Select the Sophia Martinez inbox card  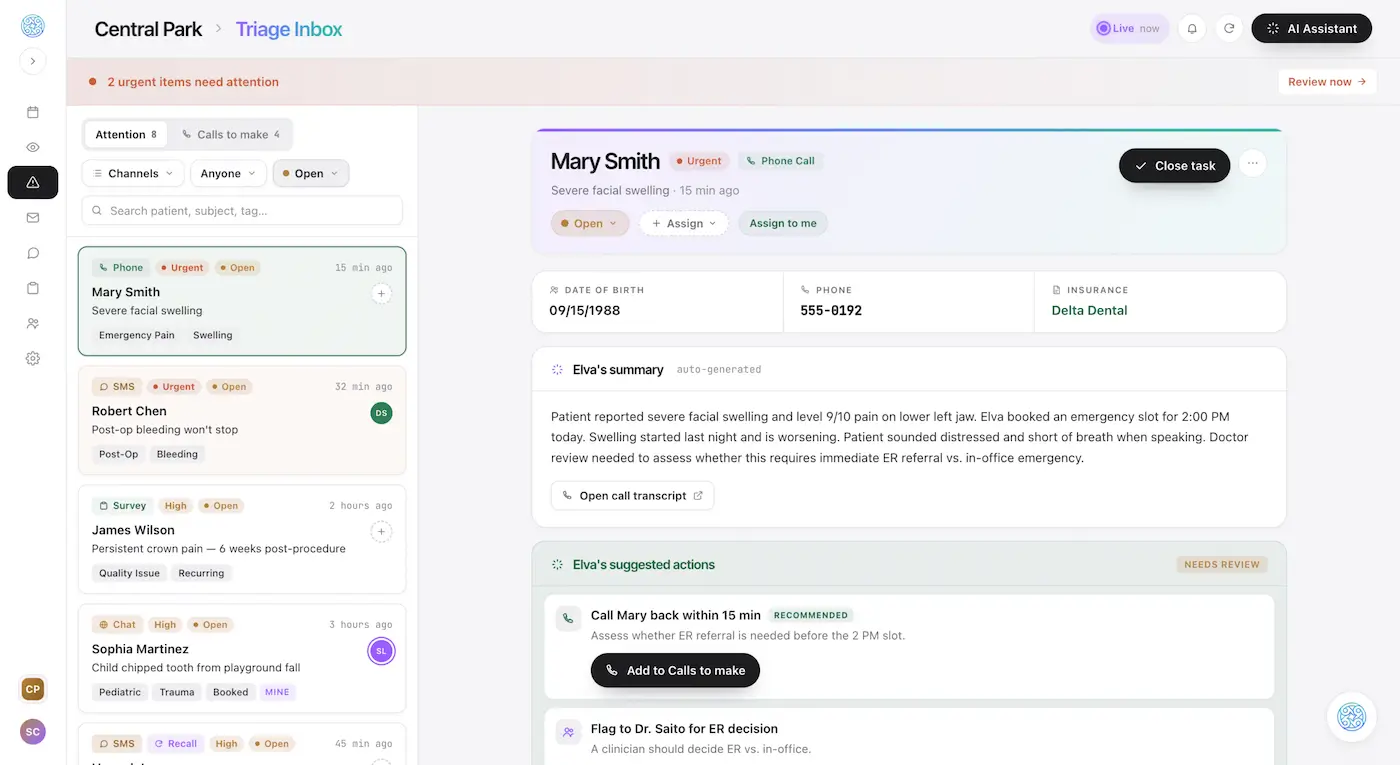242,658
